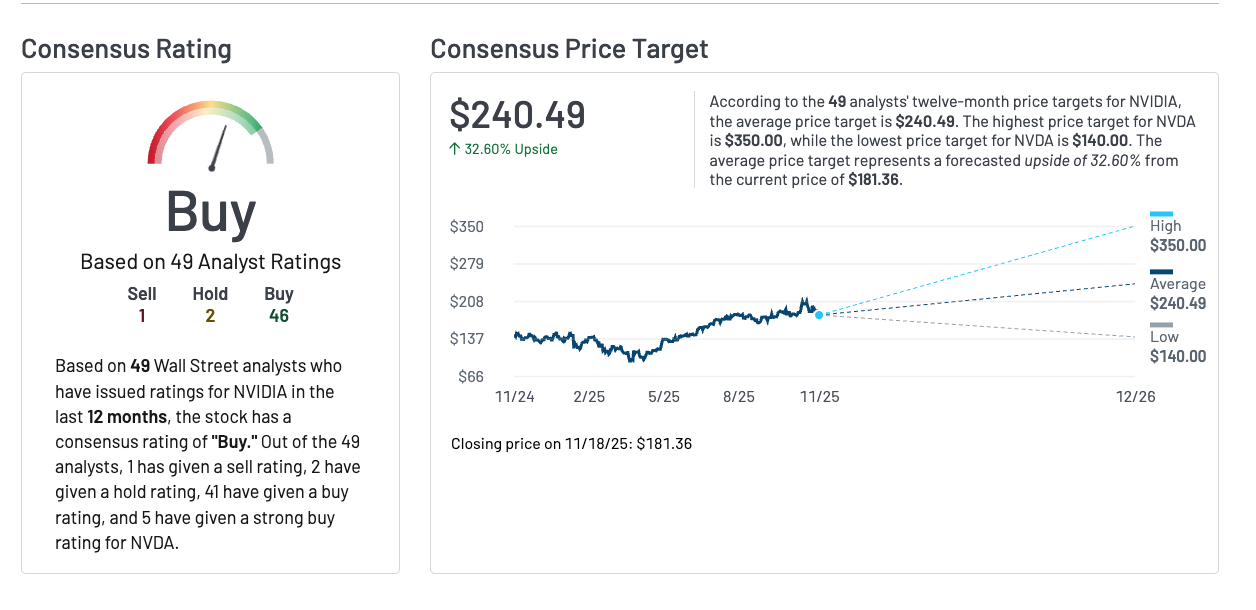Click the 12/26 date on the chart axis
Image resolution: width=1256 pixels, height=610 pixels.
(1136, 397)
